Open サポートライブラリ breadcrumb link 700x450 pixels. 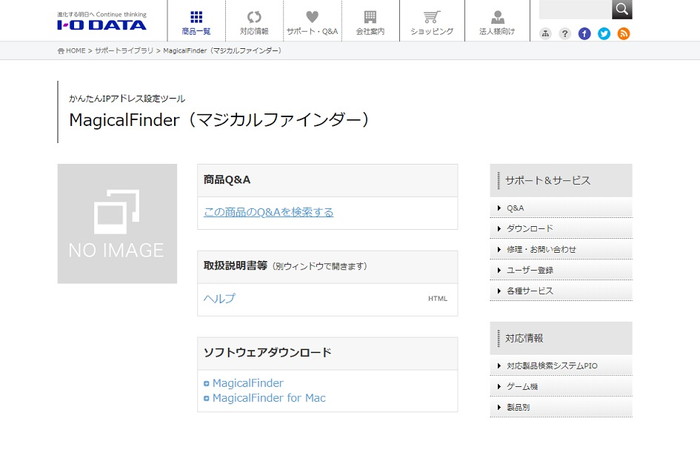[124, 51]
